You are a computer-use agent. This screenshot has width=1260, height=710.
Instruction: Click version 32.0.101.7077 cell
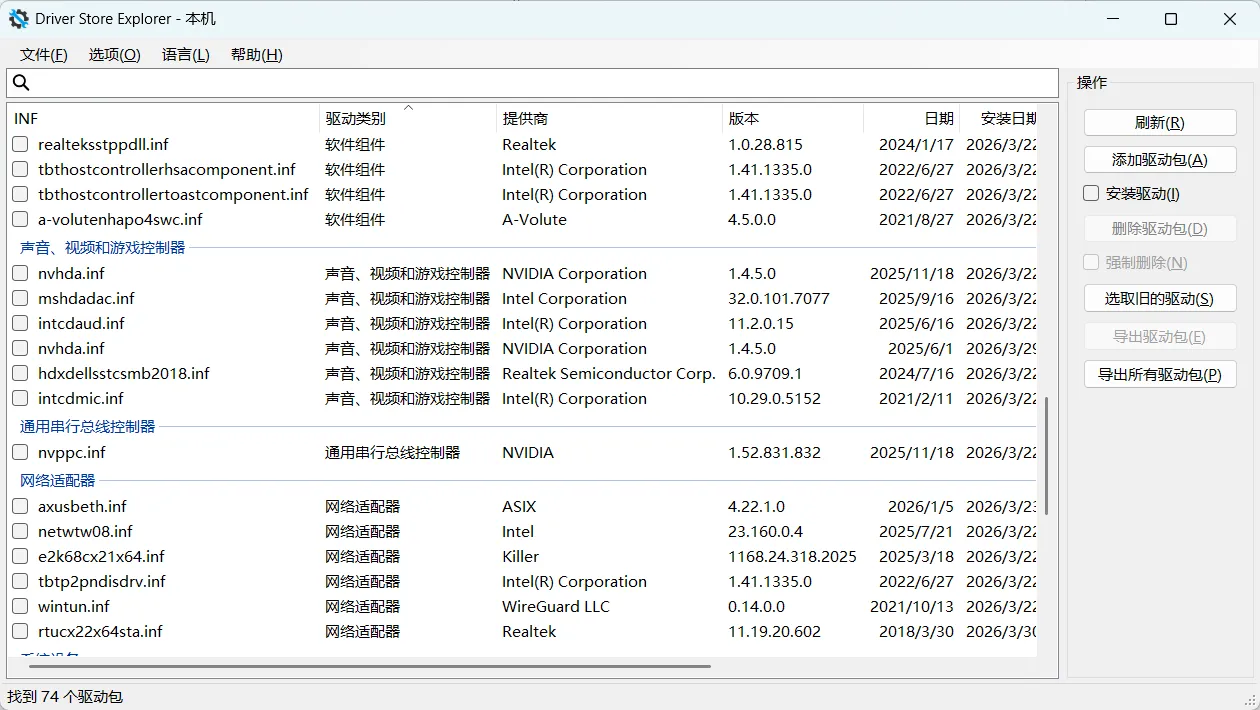click(x=779, y=299)
